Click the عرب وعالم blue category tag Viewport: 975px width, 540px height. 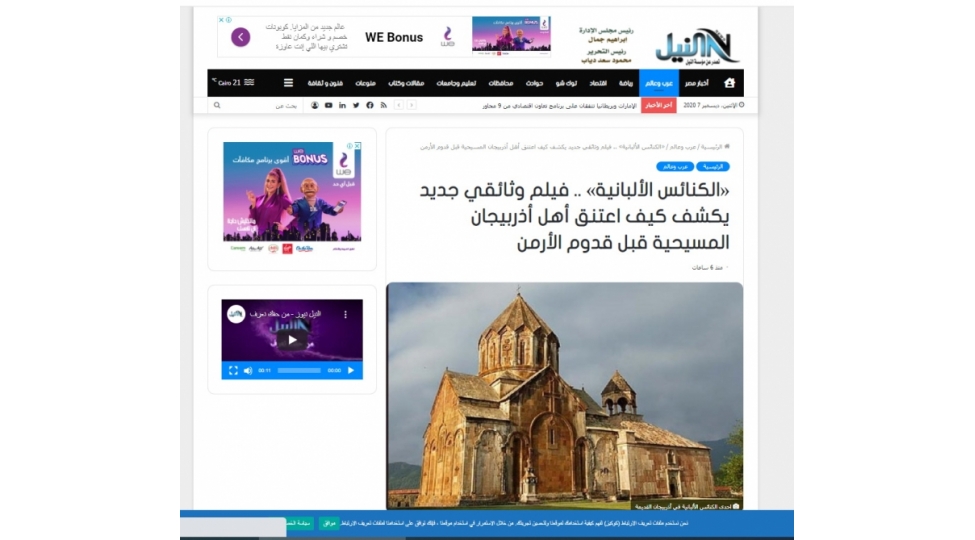click(675, 167)
